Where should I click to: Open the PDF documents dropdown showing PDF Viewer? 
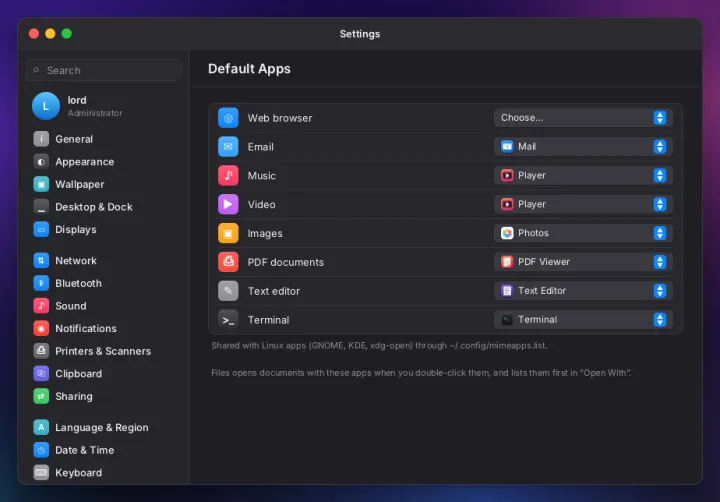[583, 262]
